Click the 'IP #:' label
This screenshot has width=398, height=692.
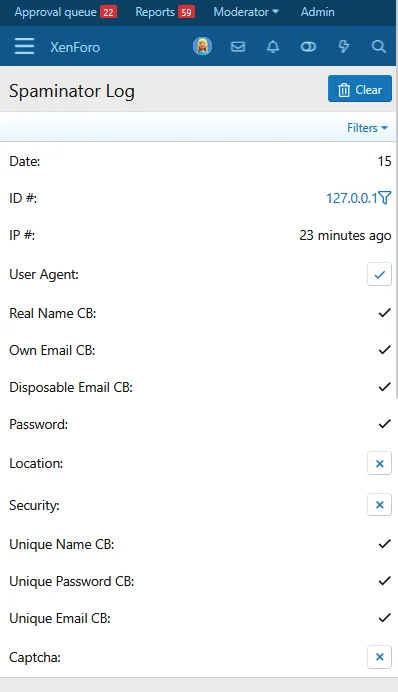22,235
